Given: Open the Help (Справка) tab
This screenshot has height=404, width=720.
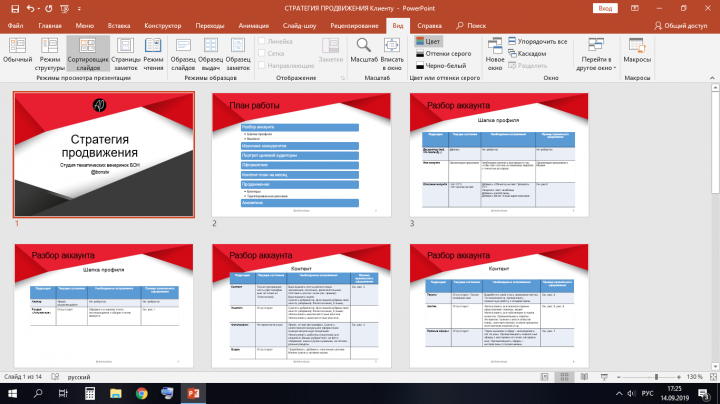Looking at the screenshot, I should point(429,26).
